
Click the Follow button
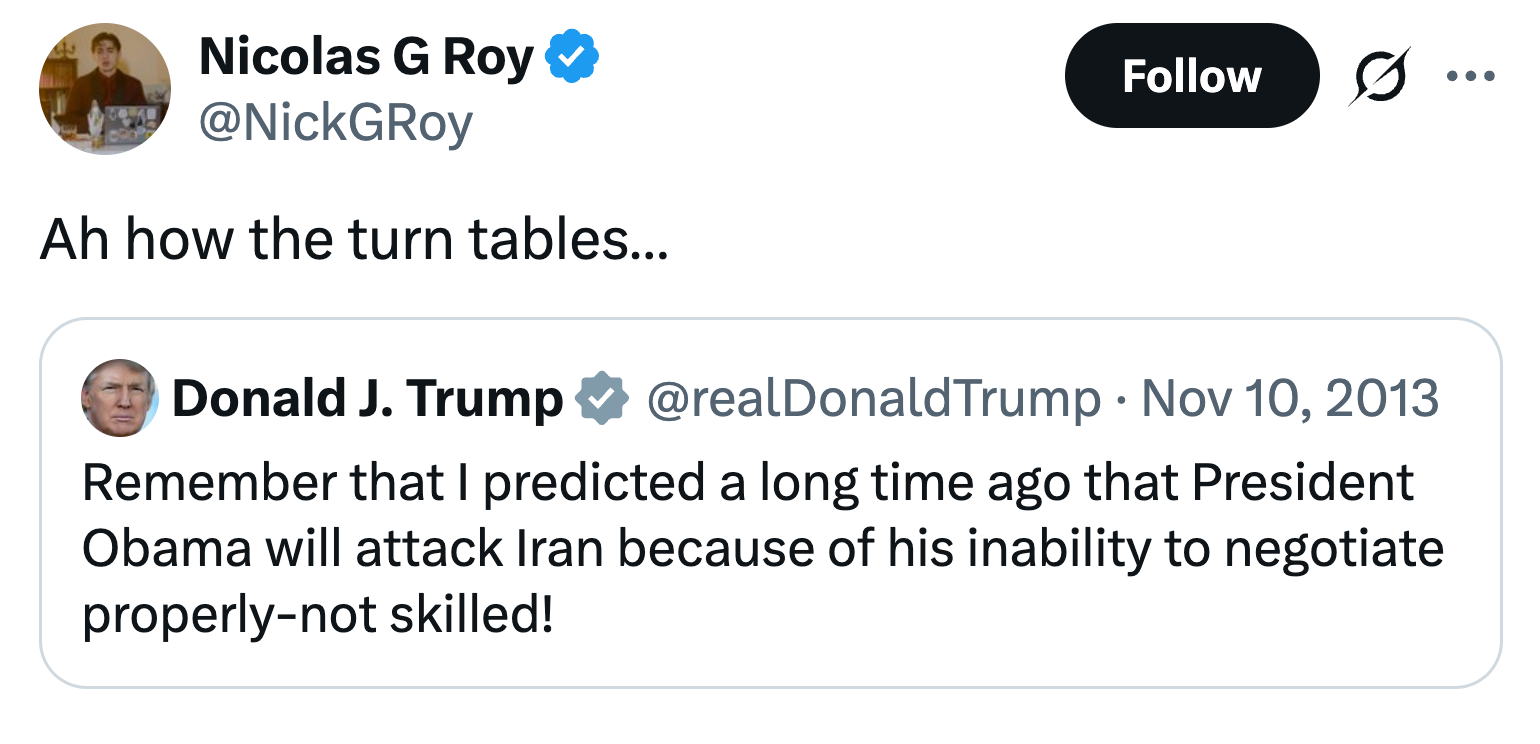coord(1190,76)
